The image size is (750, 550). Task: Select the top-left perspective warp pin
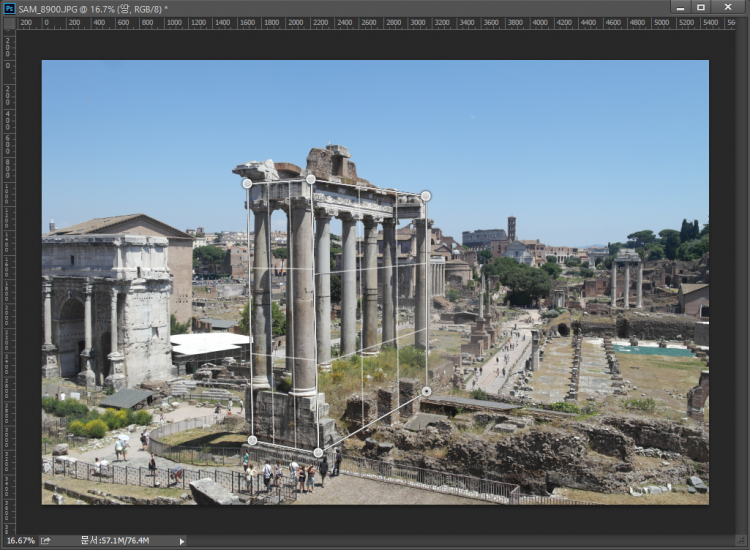[247, 184]
